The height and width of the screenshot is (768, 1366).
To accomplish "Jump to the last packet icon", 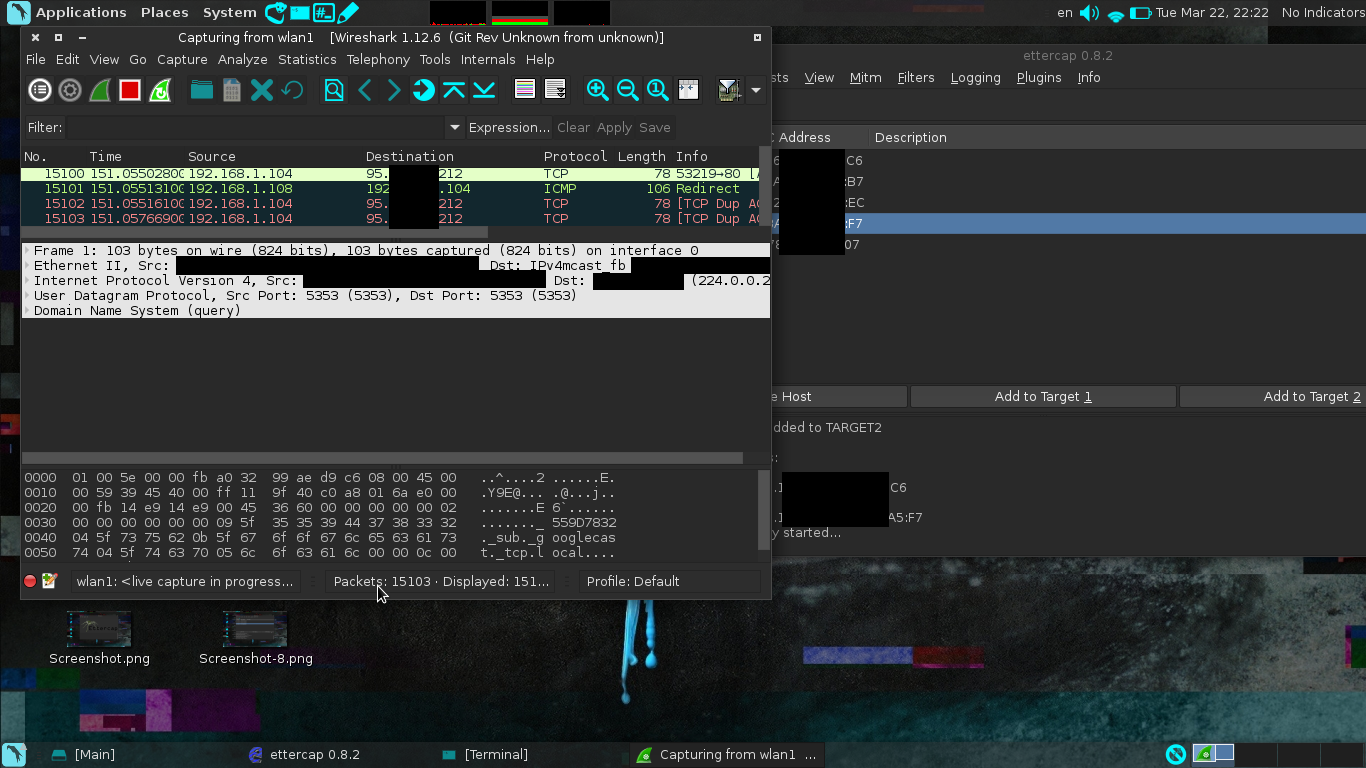I will point(484,91).
